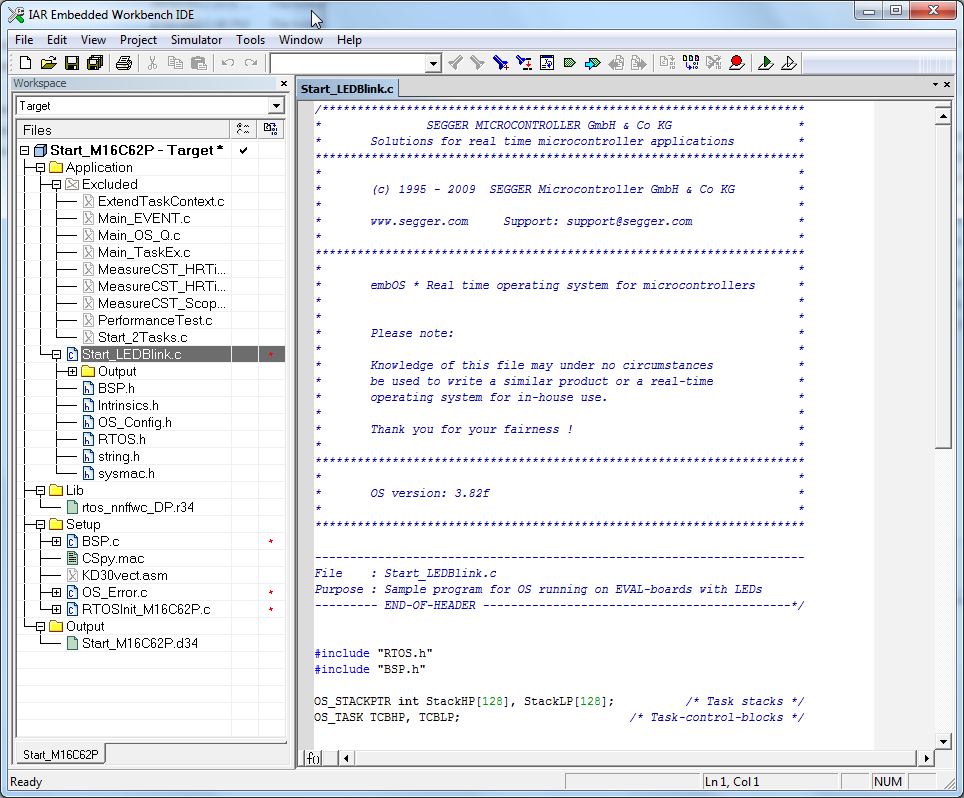The image size is (964, 798).
Task: Start Debug with the green play icon
Action: [765, 63]
